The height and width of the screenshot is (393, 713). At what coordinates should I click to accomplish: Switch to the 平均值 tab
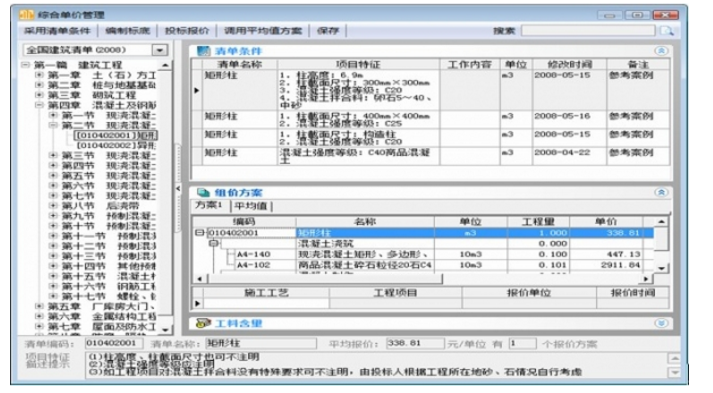point(250,206)
